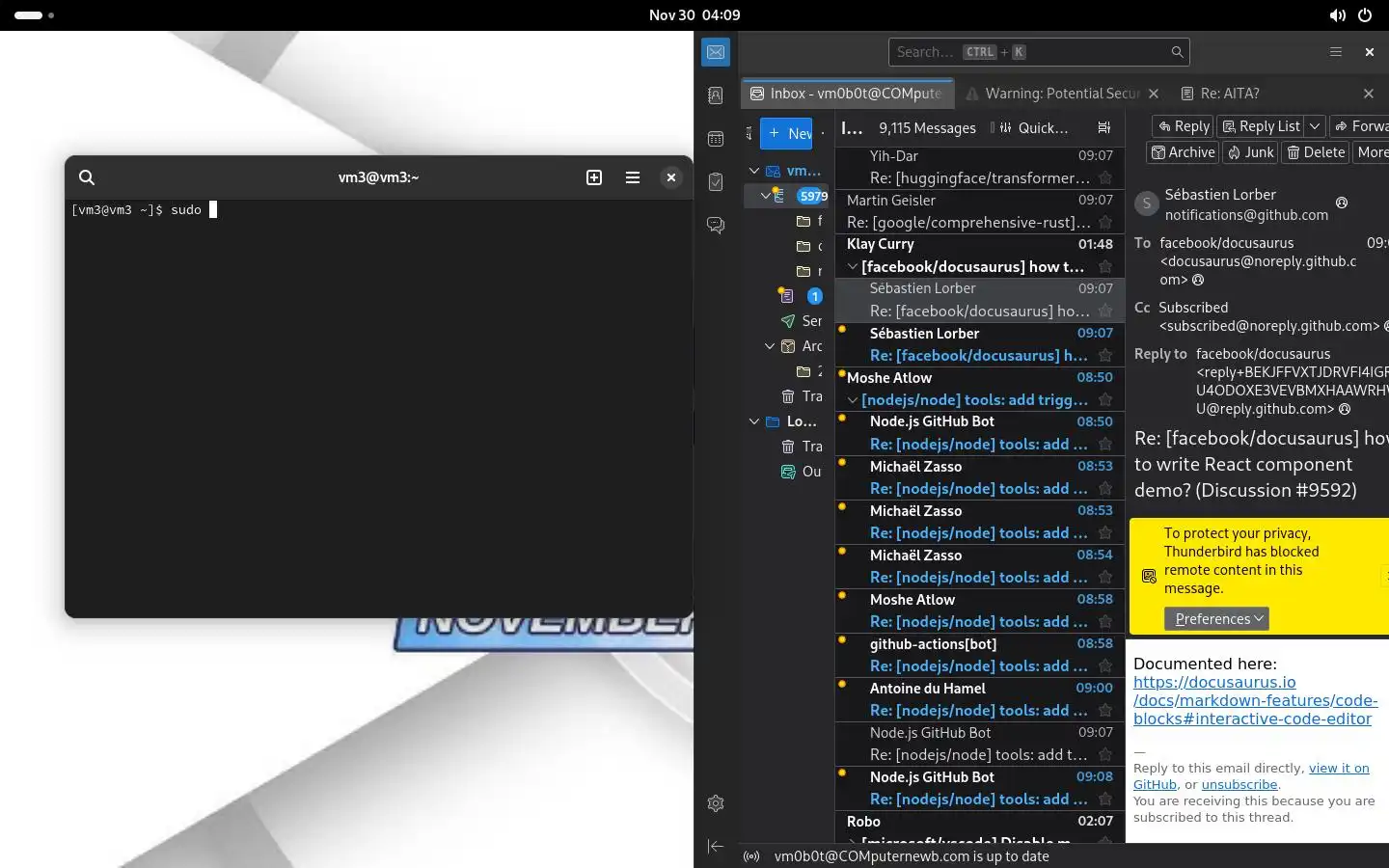Collapse the facebook/docusaurus thread chevron
1389x868 pixels.
[853, 266]
